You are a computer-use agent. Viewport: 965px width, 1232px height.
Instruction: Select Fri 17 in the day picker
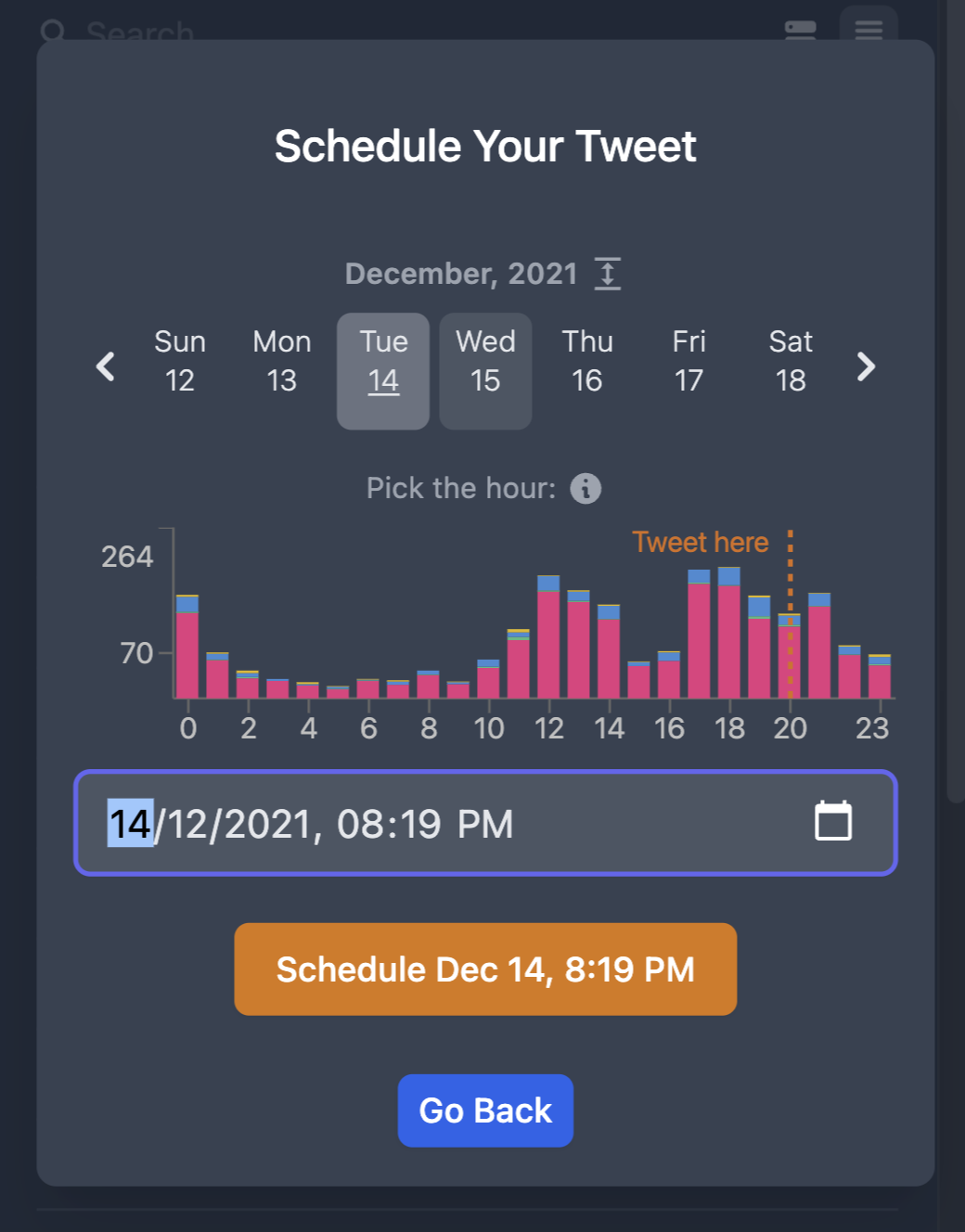pyautogui.click(x=688, y=362)
